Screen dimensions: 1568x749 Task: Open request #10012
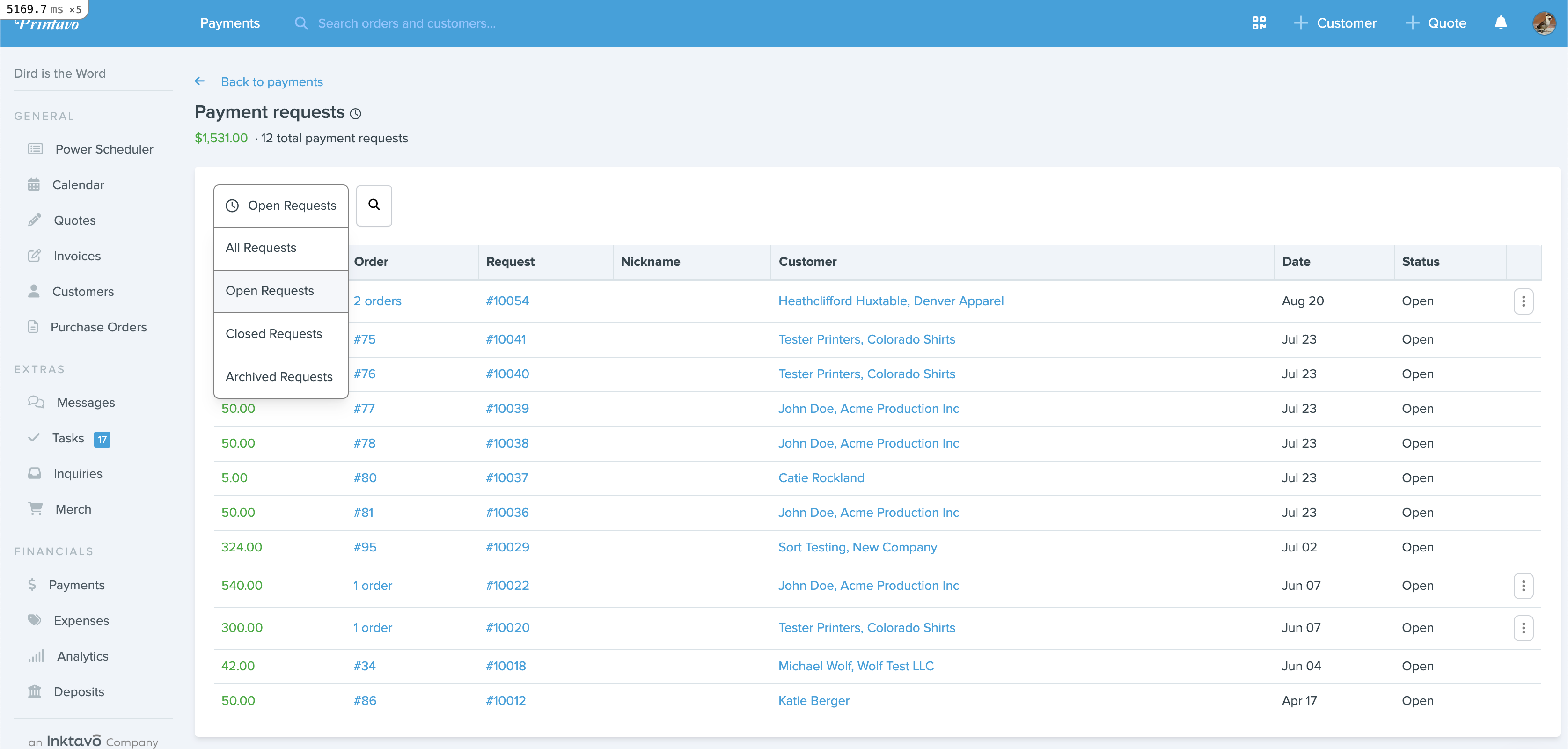(505, 701)
